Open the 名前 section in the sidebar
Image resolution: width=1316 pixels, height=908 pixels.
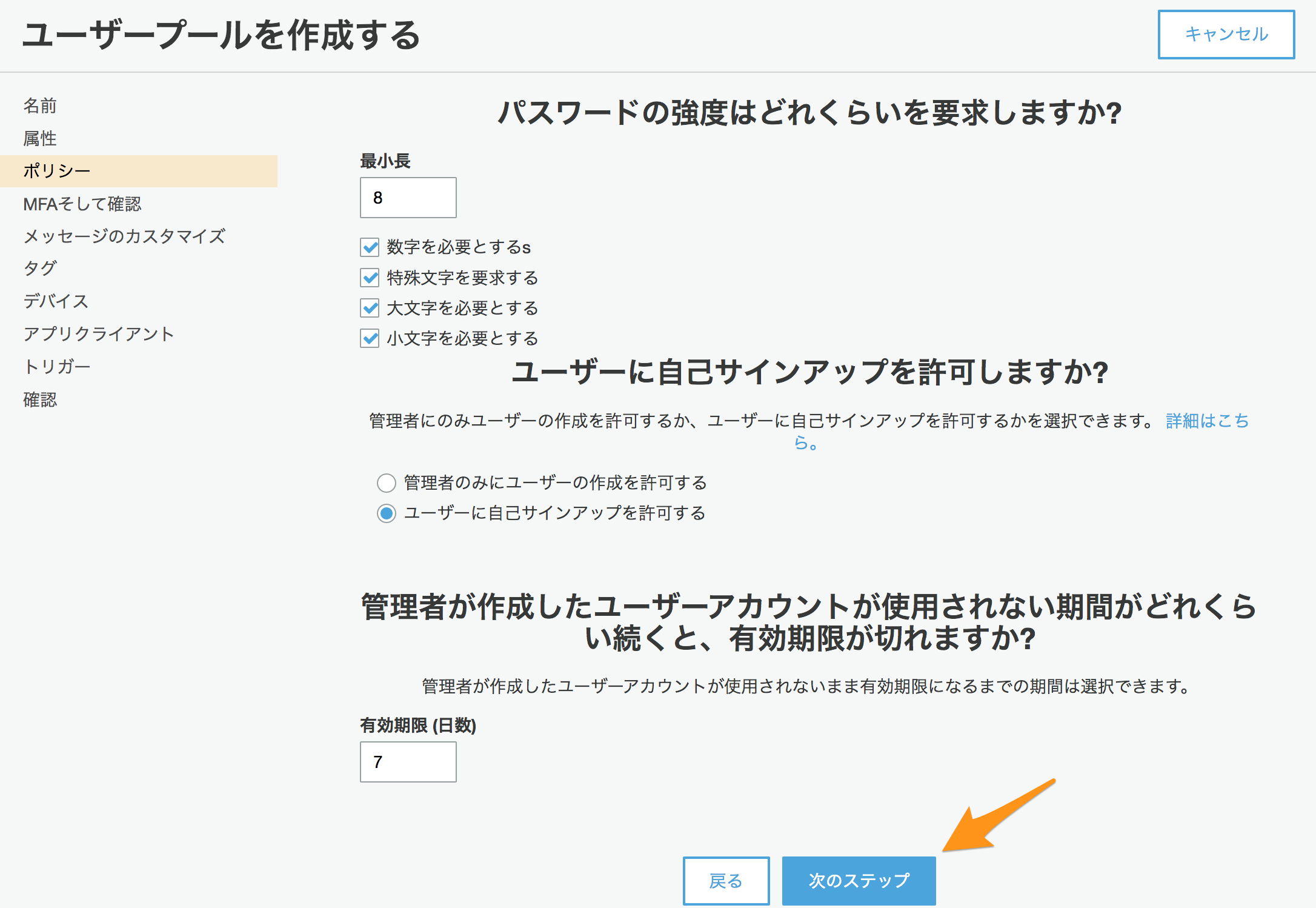[40, 105]
